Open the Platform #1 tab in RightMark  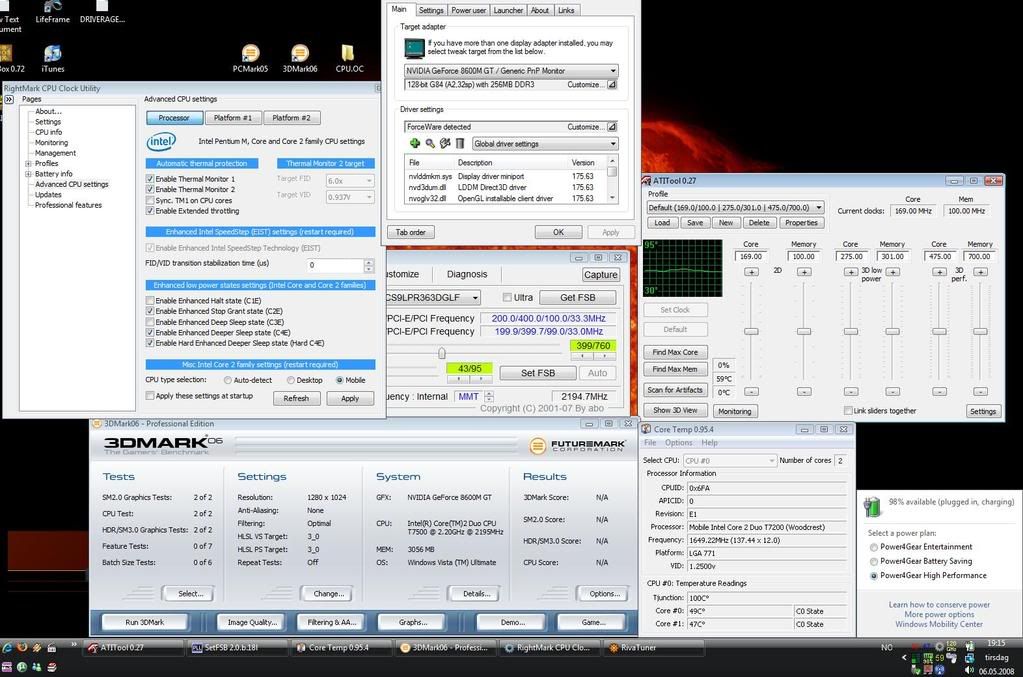233,118
